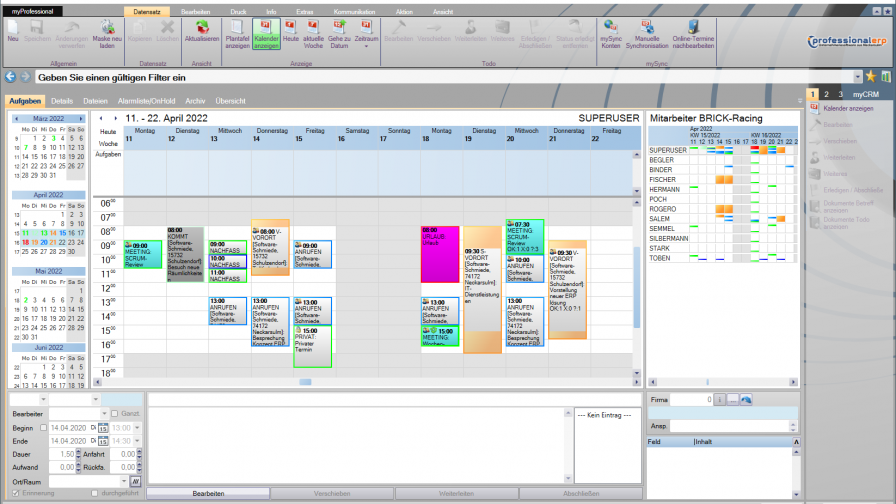Click the yellow favorites star icon
The height and width of the screenshot is (504, 896).
click(871, 76)
